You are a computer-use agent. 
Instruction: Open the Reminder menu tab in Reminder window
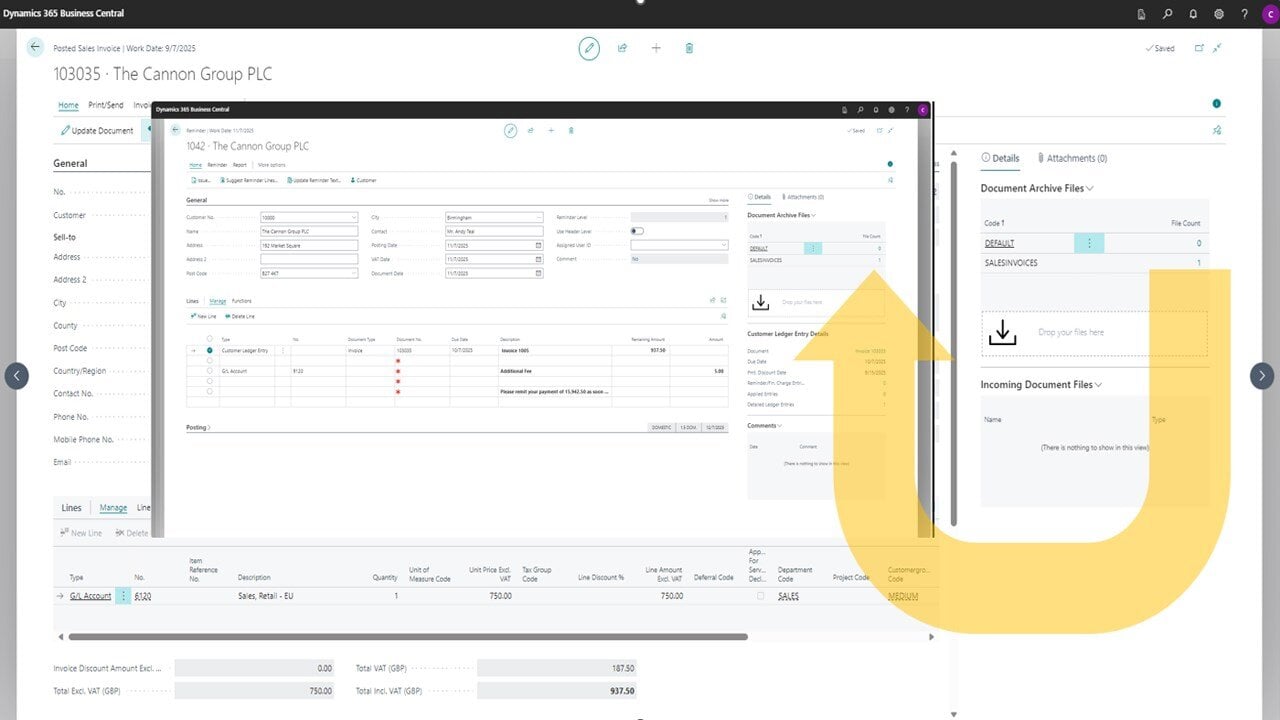(x=217, y=165)
